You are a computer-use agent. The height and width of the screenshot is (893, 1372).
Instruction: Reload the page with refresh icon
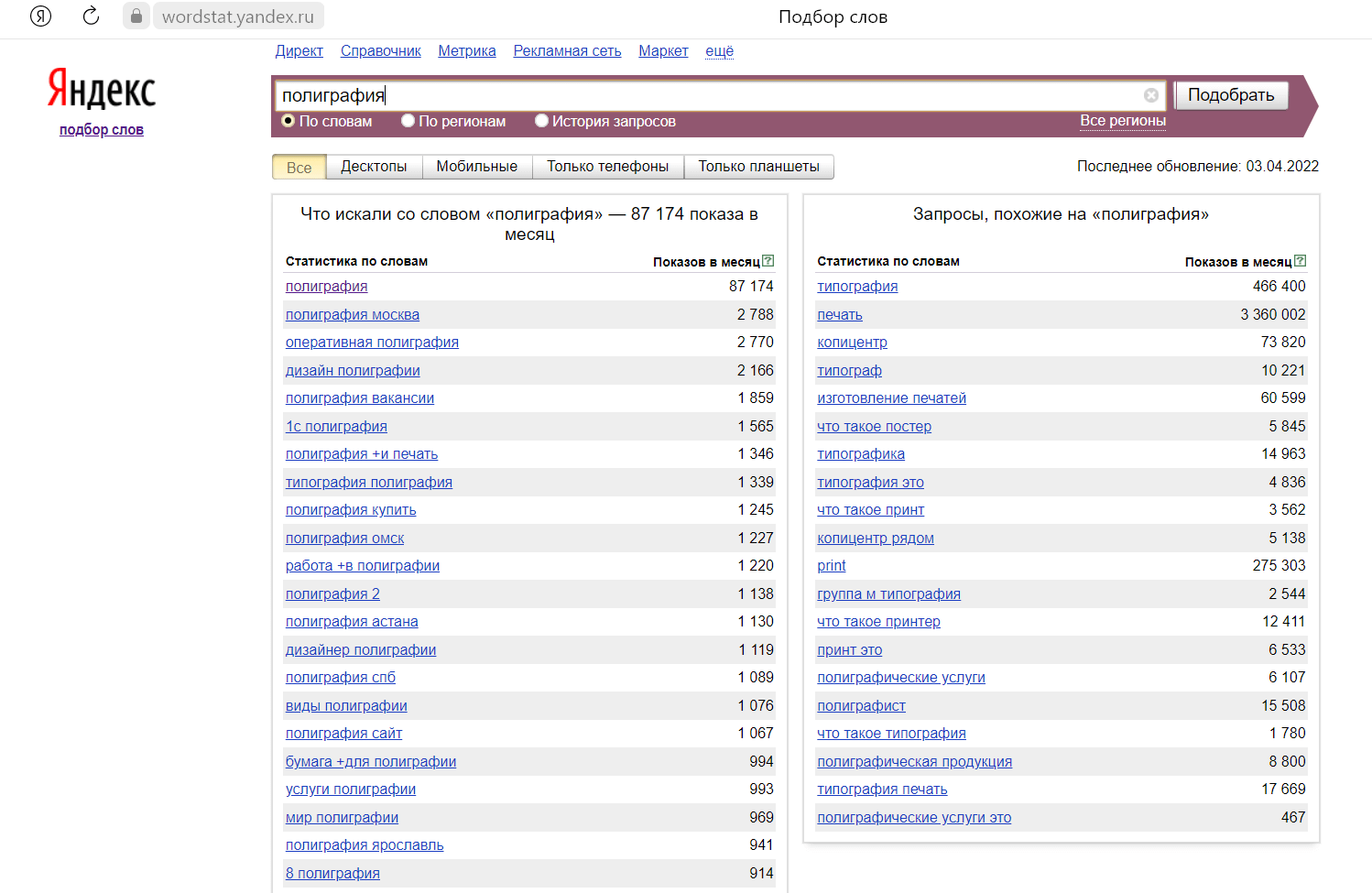pos(91,16)
